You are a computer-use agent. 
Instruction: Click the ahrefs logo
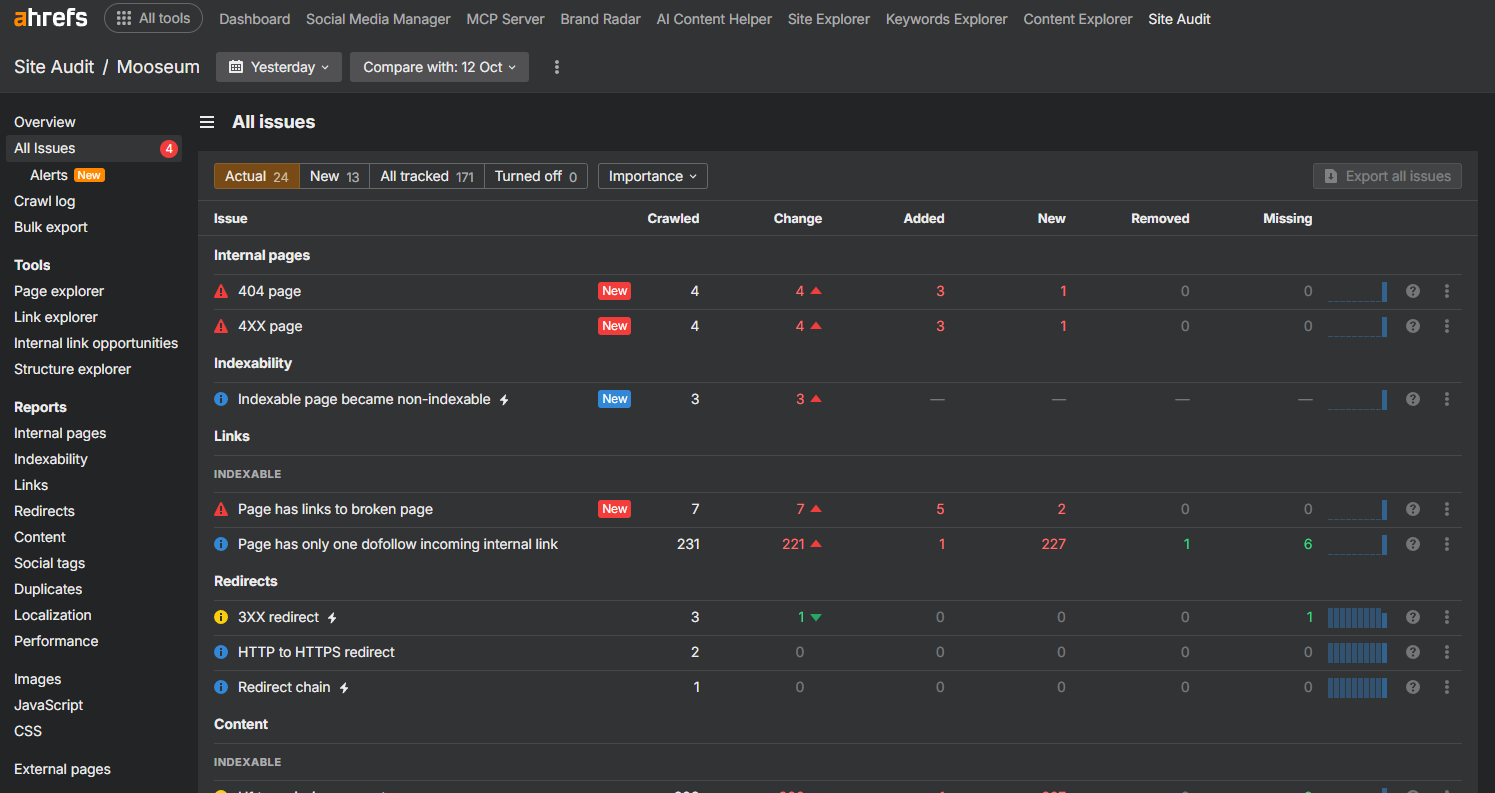(50, 16)
